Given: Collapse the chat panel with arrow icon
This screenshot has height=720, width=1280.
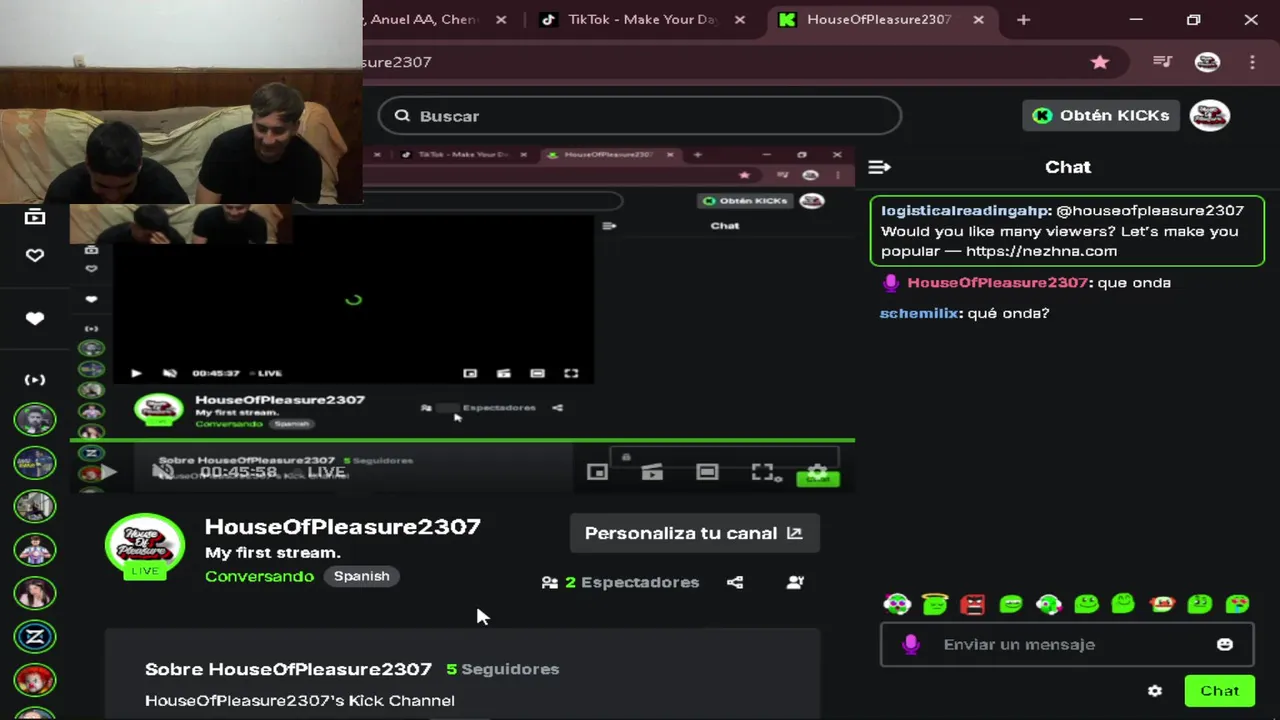Looking at the screenshot, I should pyautogui.click(x=879, y=167).
